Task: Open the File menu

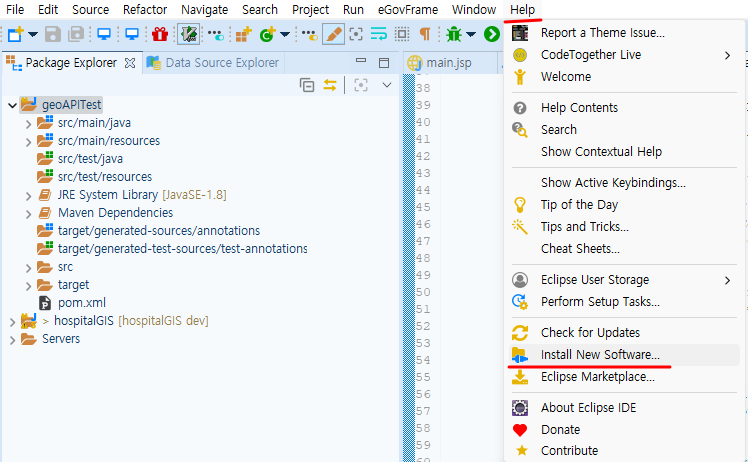Action: [x=15, y=10]
